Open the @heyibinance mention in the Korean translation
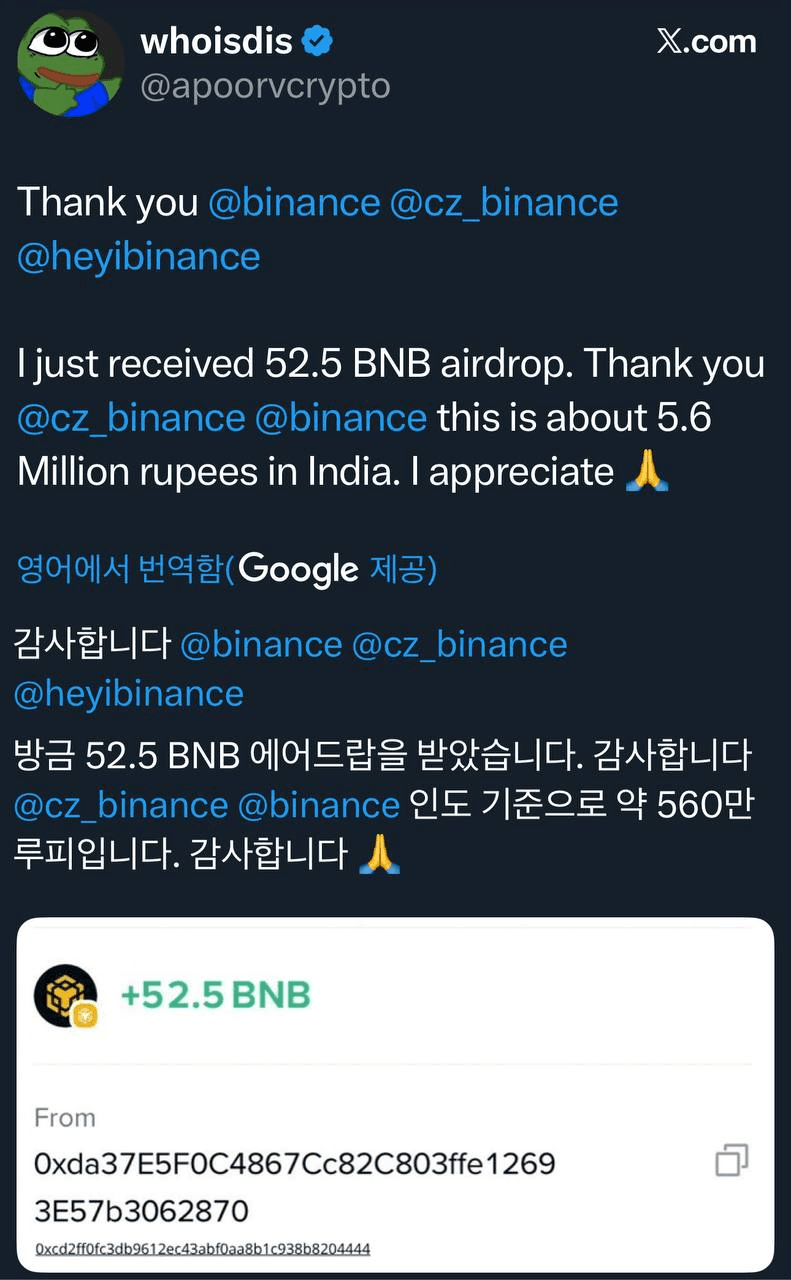The height and width of the screenshot is (1280, 791). pos(129,693)
